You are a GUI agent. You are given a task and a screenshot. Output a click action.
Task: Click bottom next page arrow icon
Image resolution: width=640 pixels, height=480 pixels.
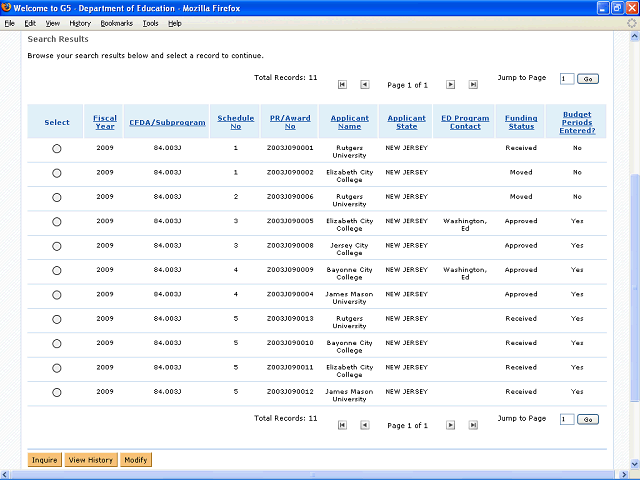[450, 425]
